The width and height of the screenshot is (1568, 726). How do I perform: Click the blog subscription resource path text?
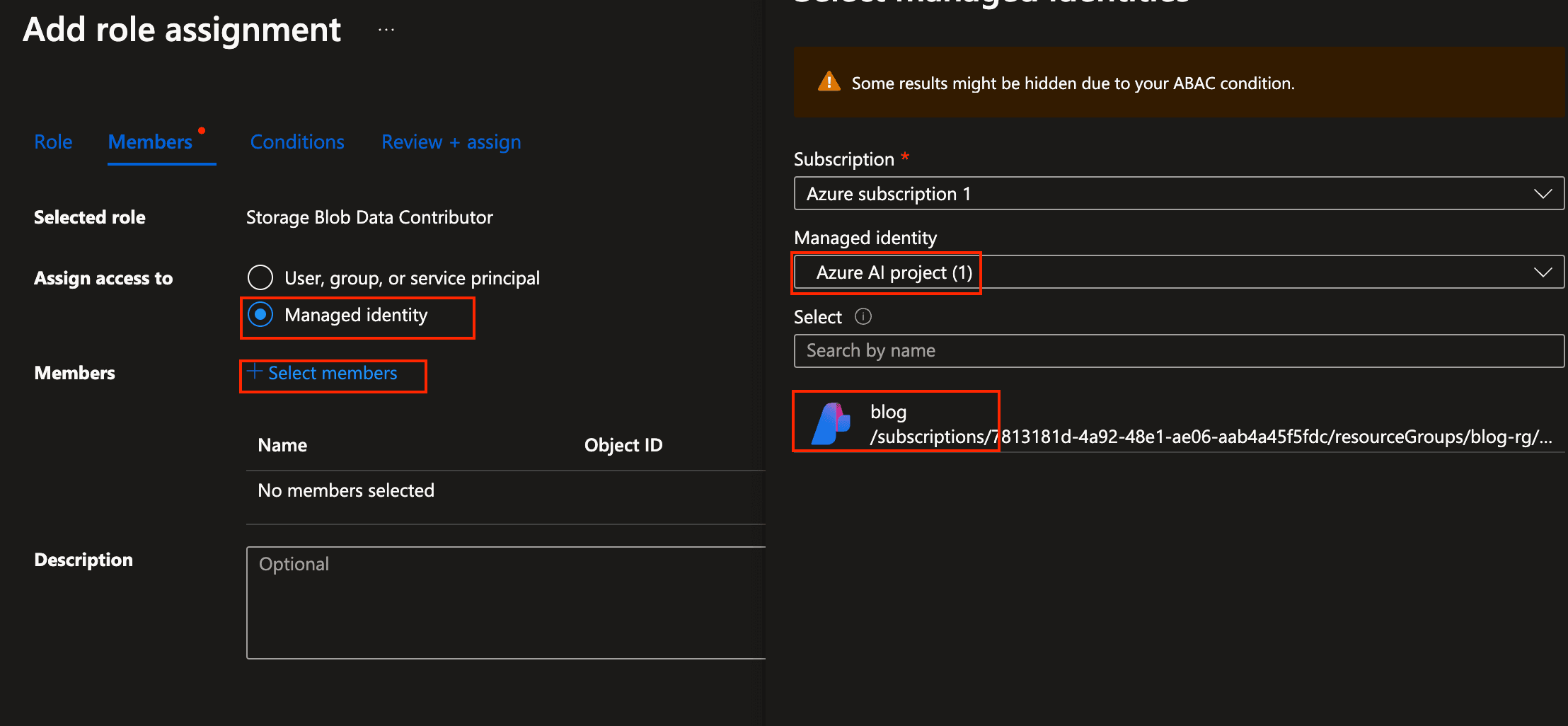pyautogui.click(x=1211, y=437)
